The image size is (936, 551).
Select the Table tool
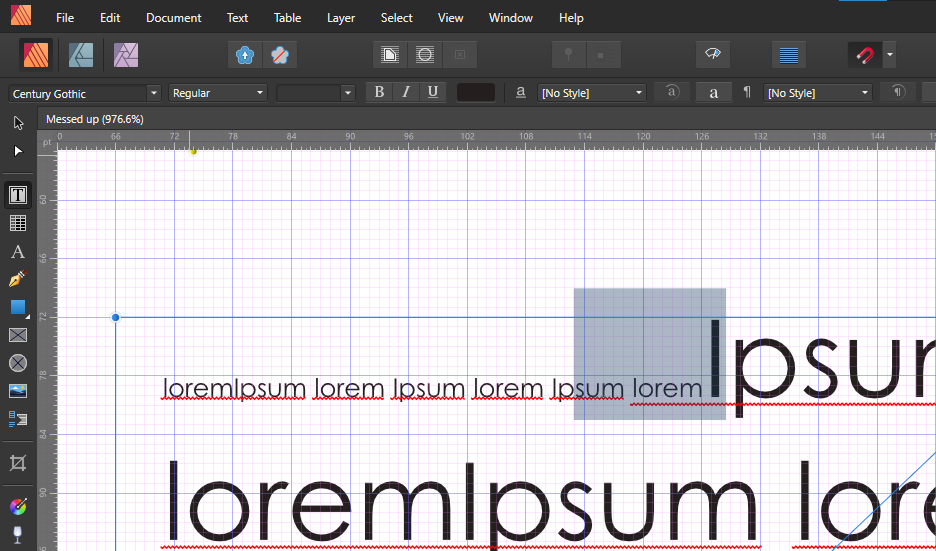click(18, 223)
